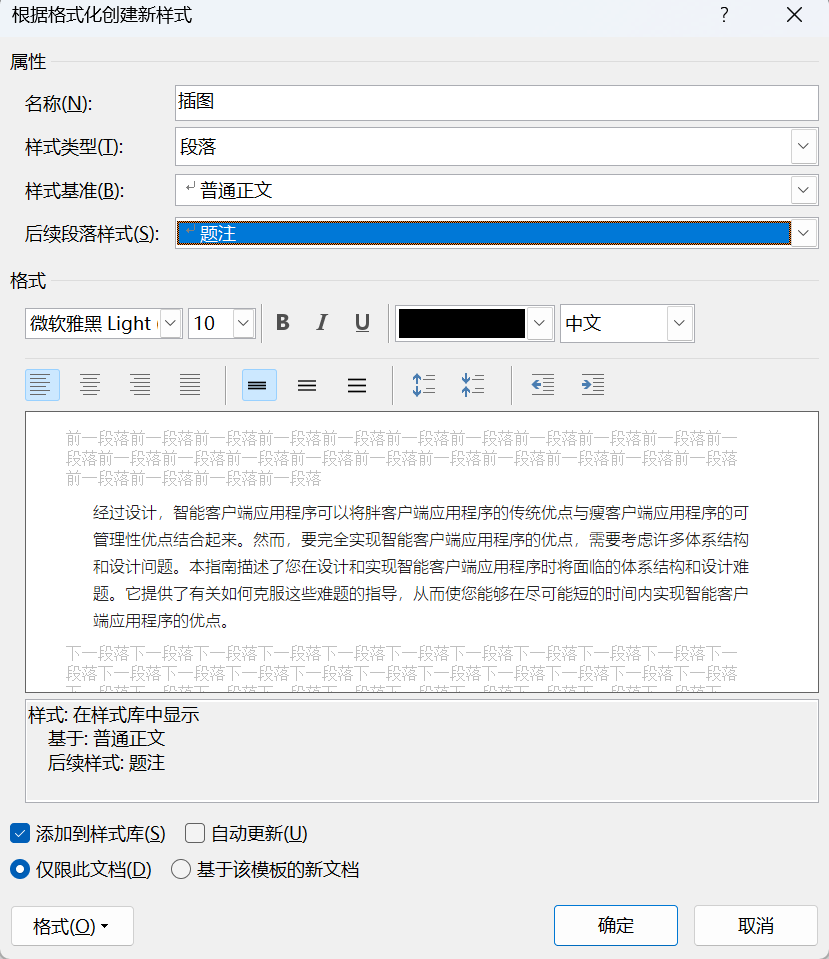
Task: Align paragraph text right
Action: pos(140,385)
